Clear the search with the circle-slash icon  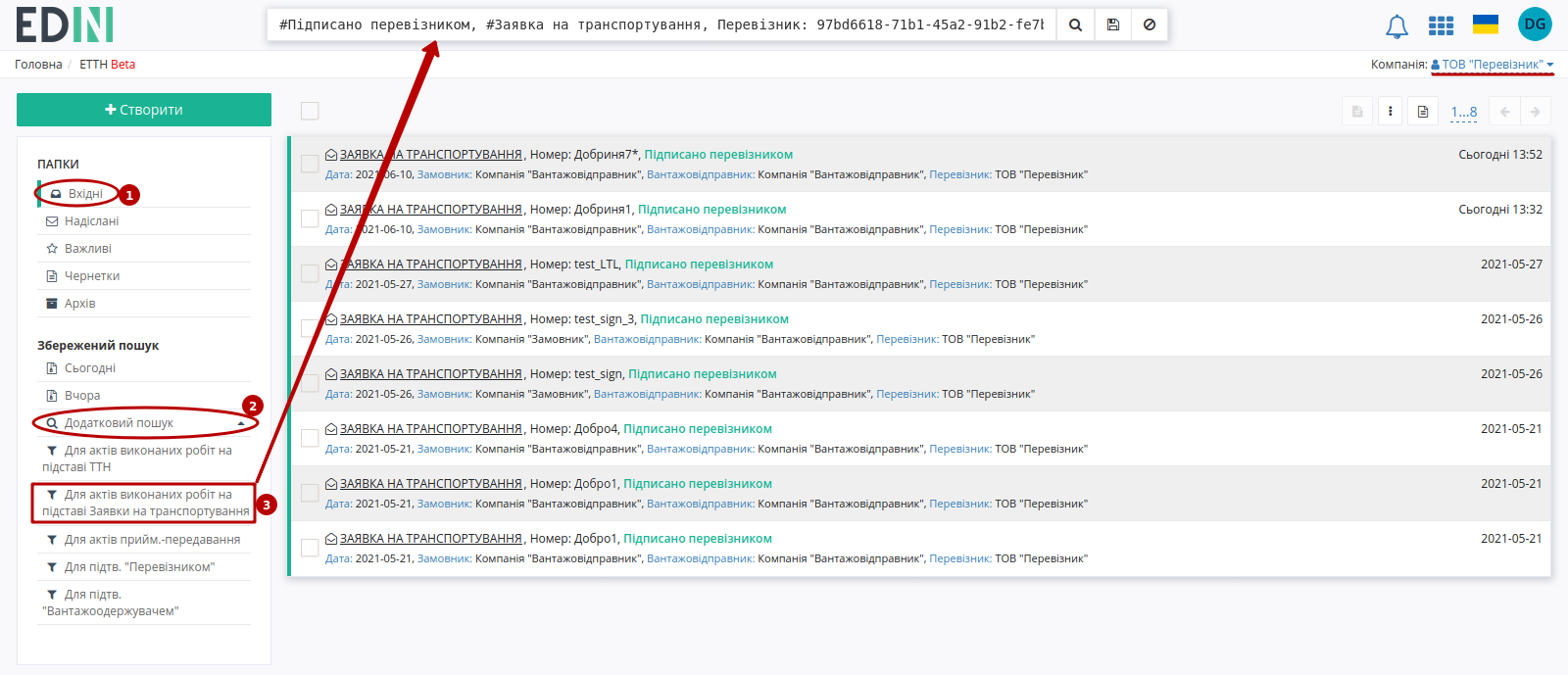click(1150, 24)
